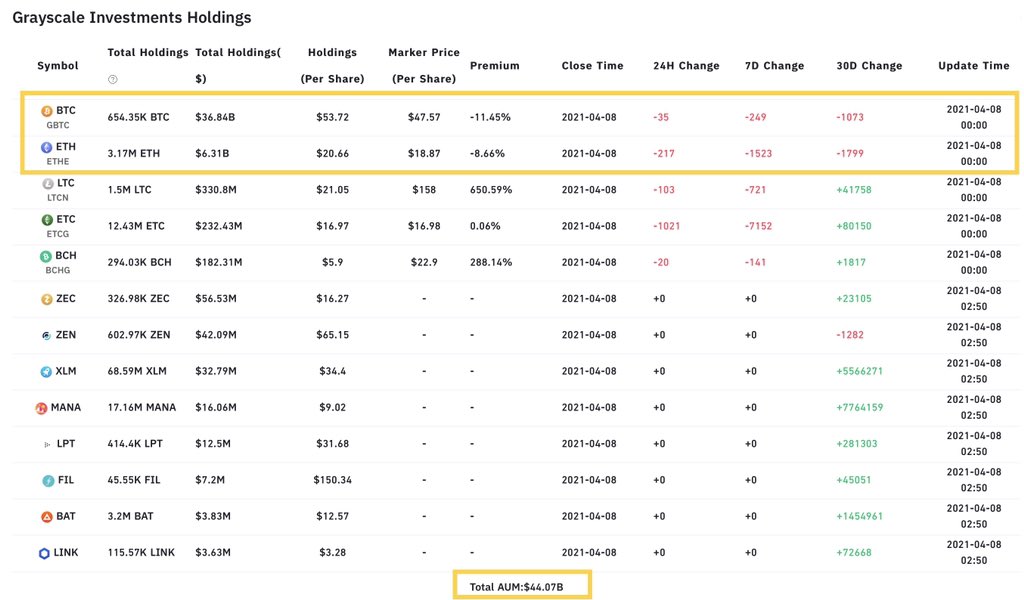This screenshot has width=1024, height=600.
Task: Click the 17.16M MANA holdings cell
Action: [x=142, y=407]
